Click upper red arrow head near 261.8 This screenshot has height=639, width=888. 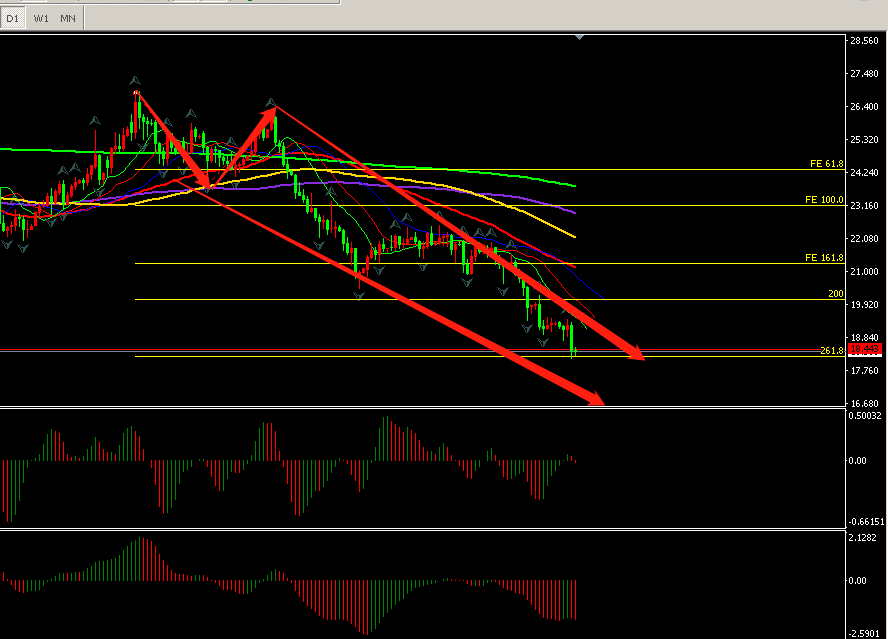[x=634, y=352]
